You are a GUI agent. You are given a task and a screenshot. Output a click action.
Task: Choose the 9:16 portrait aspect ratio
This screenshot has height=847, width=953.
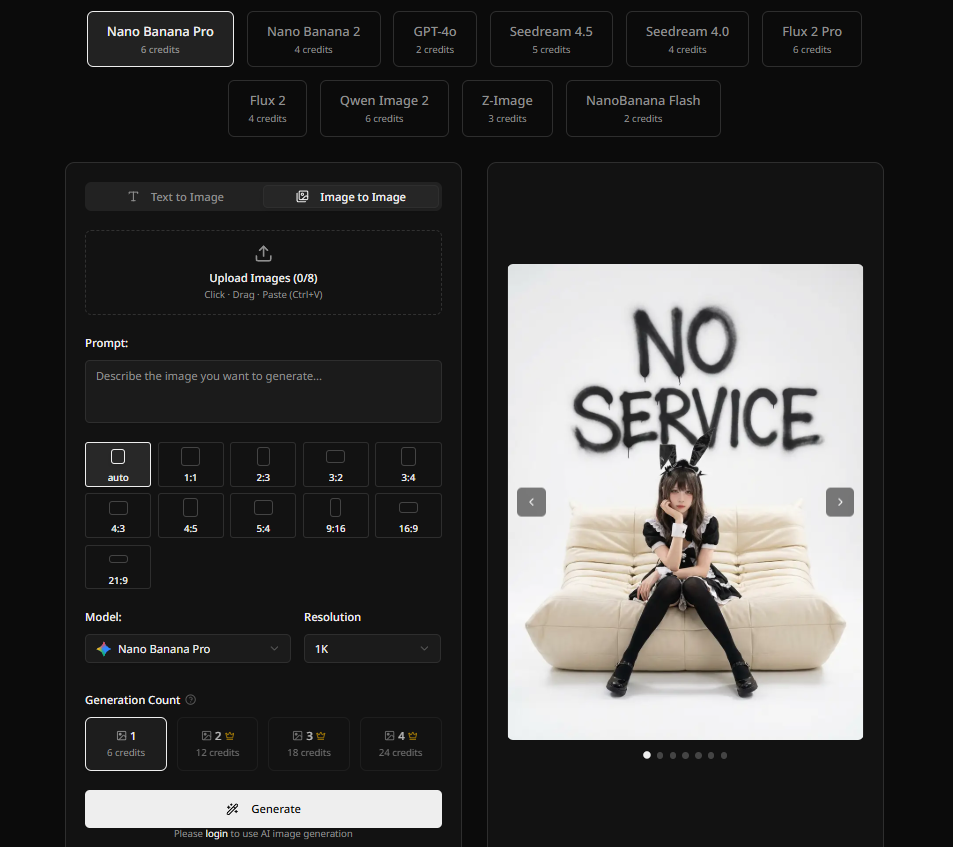(335, 516)
